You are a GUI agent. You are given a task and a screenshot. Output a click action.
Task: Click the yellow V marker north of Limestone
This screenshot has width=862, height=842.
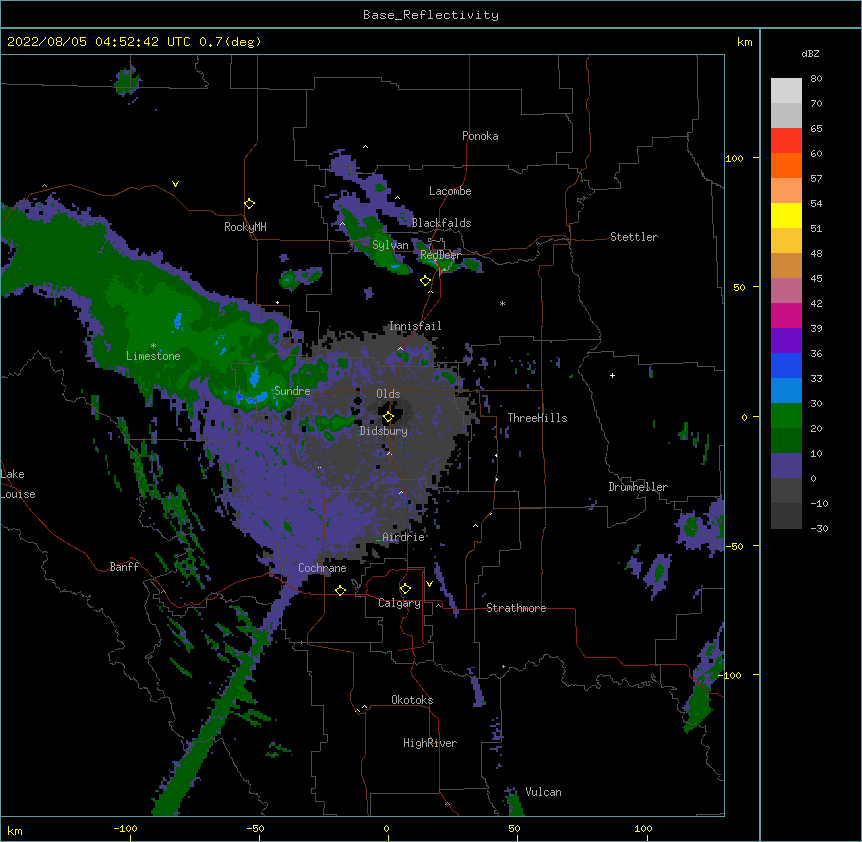tap(175, 184)
